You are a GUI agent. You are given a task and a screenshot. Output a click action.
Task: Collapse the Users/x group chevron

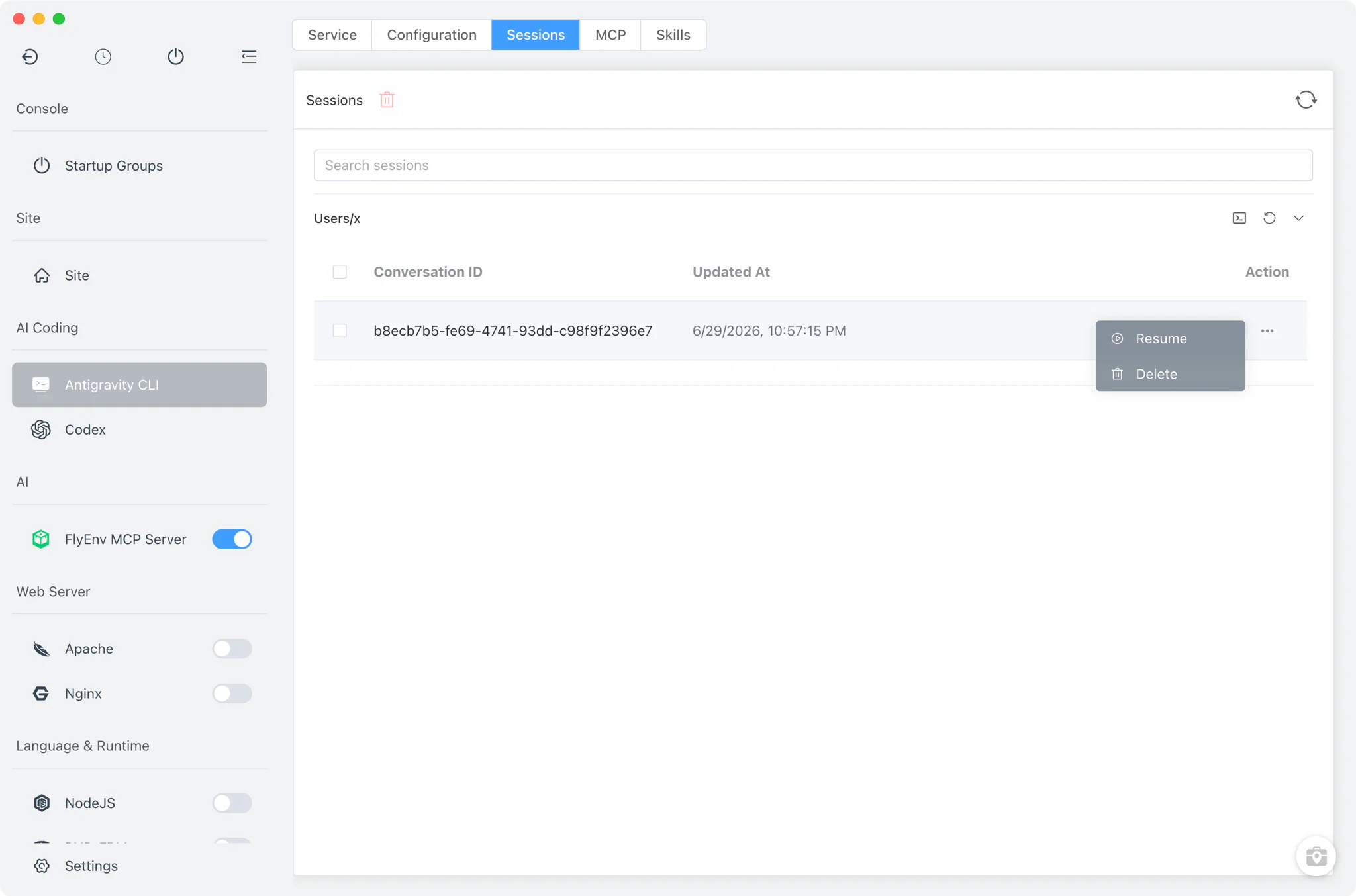click(x=1299, y=218)
